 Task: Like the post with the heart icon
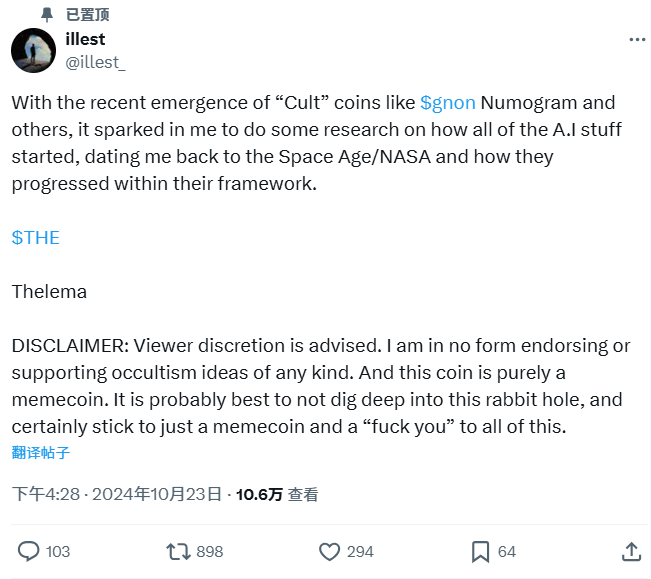(329, 551)
